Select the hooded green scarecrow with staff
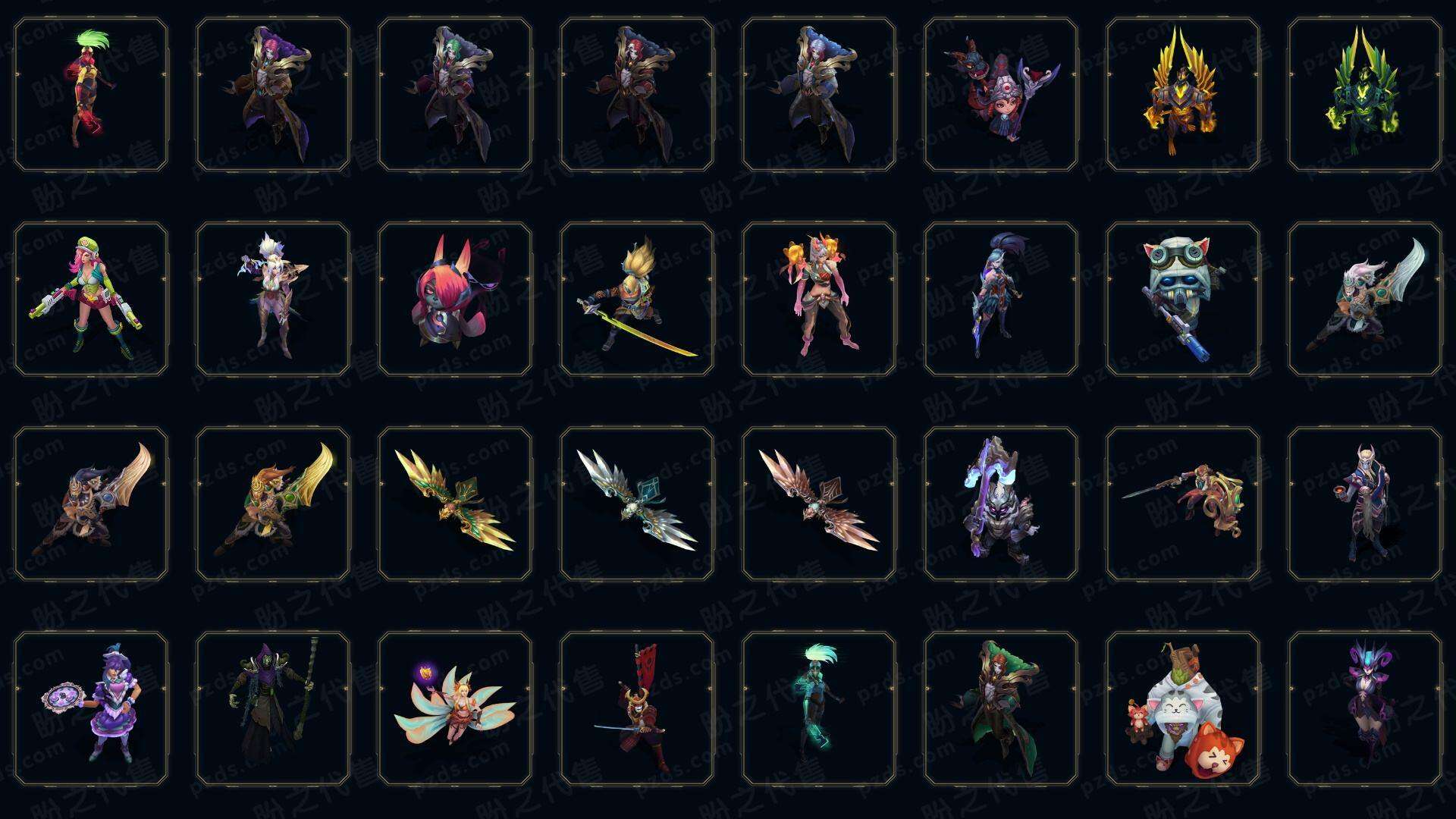The height and width of the screenshot is (819, 1456). click(x=273, y=709)
